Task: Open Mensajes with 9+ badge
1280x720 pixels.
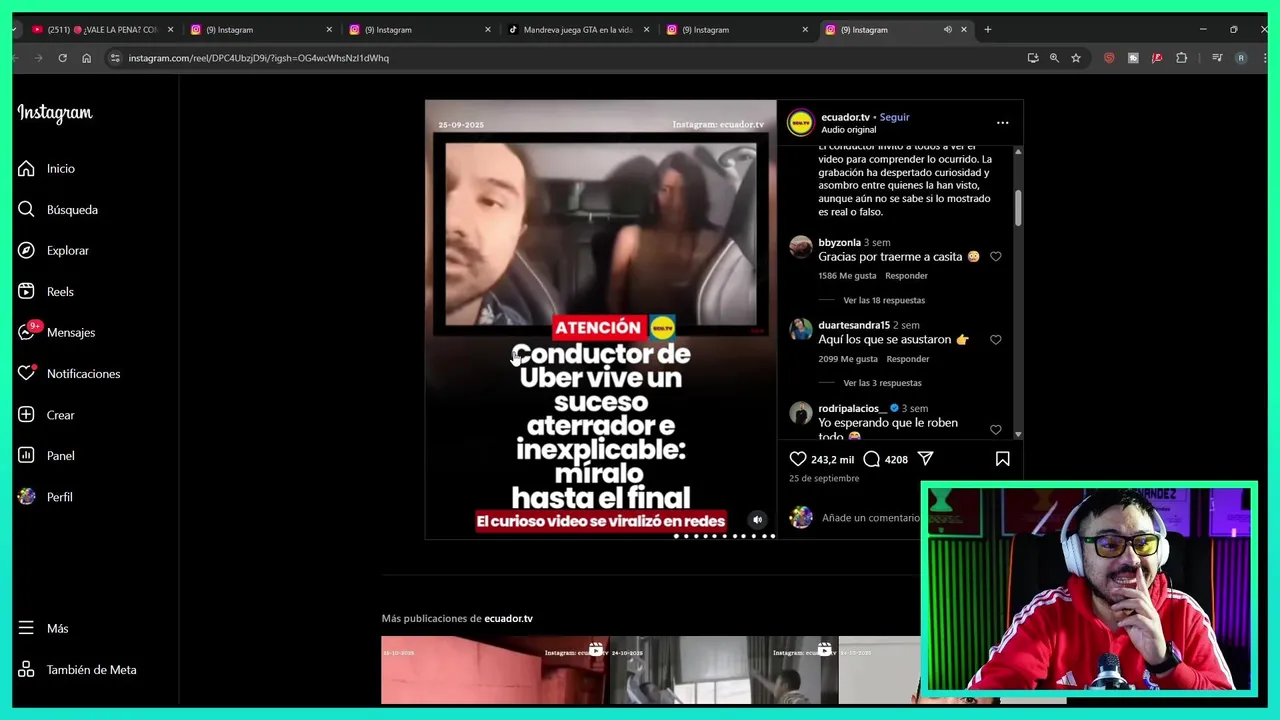Action: (56, 332)
